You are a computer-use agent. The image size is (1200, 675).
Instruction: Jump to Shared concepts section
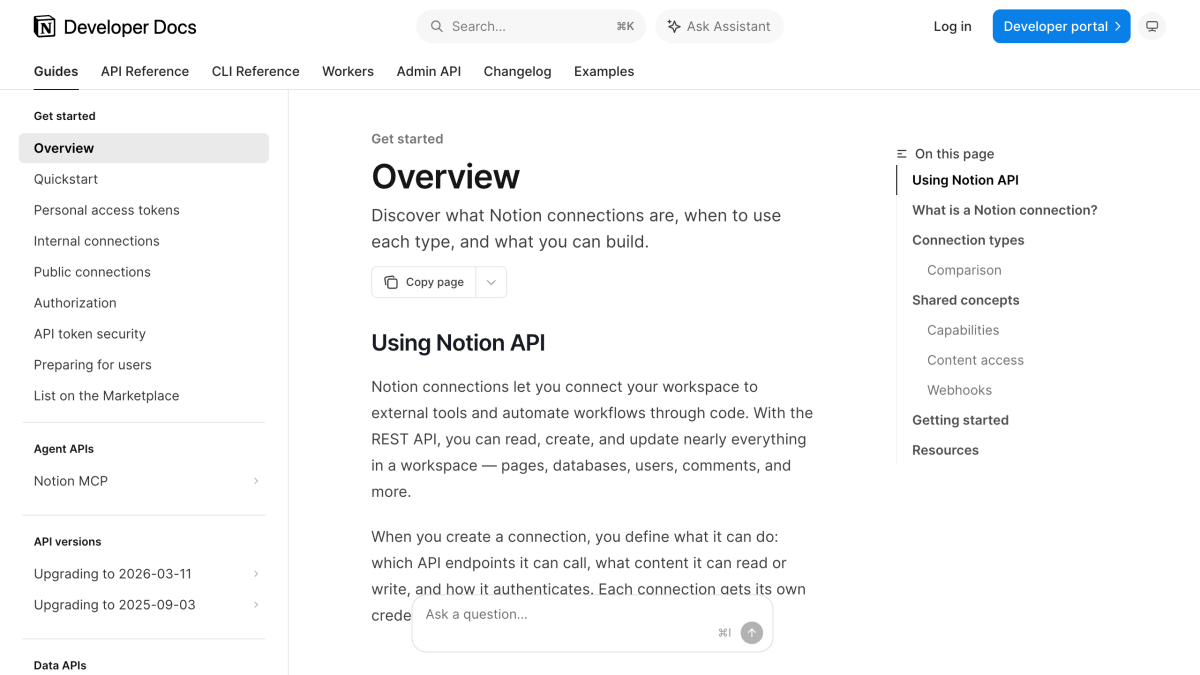(x=966, y=300)
